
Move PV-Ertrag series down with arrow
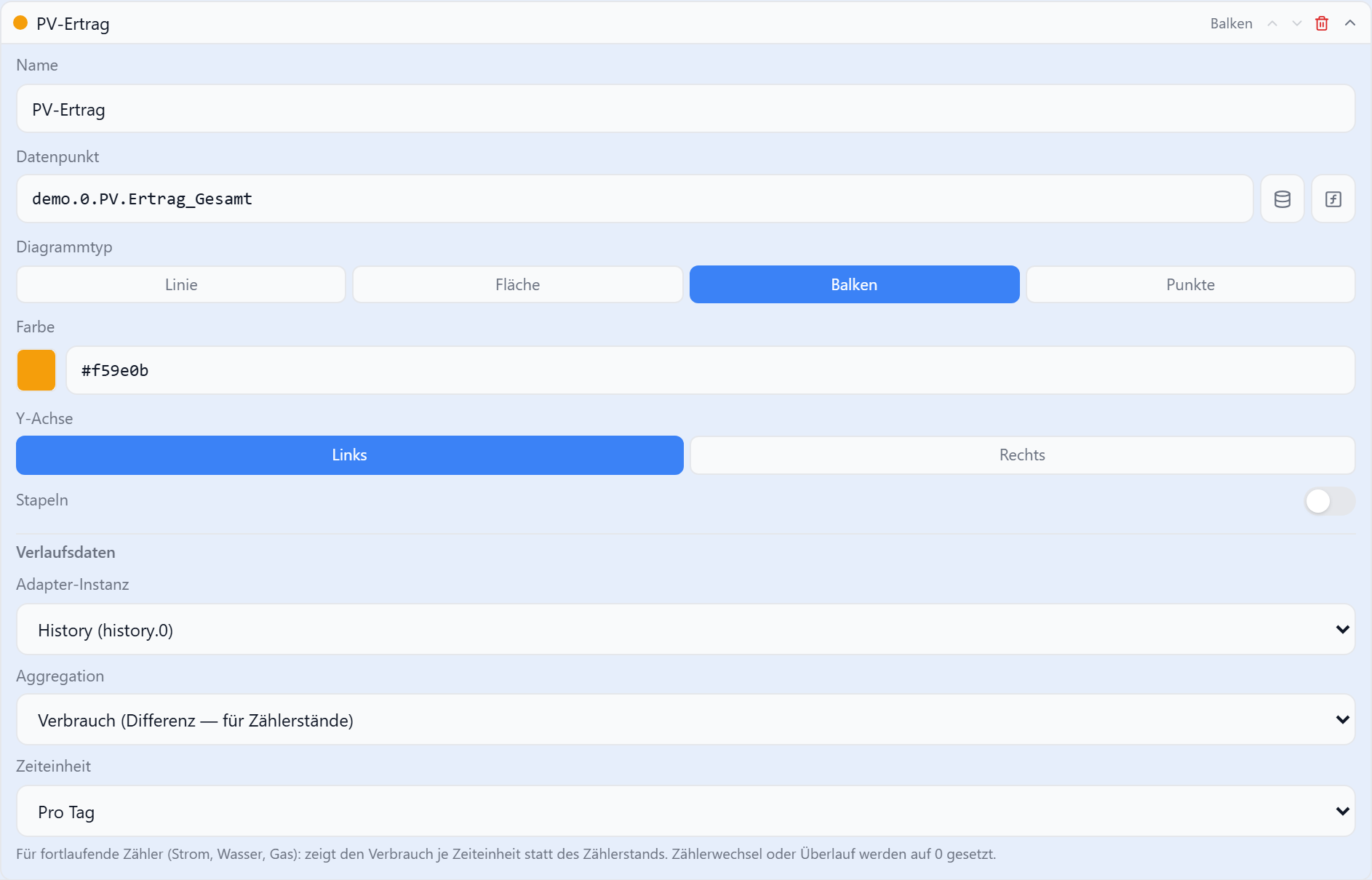tap(1297, 23)
